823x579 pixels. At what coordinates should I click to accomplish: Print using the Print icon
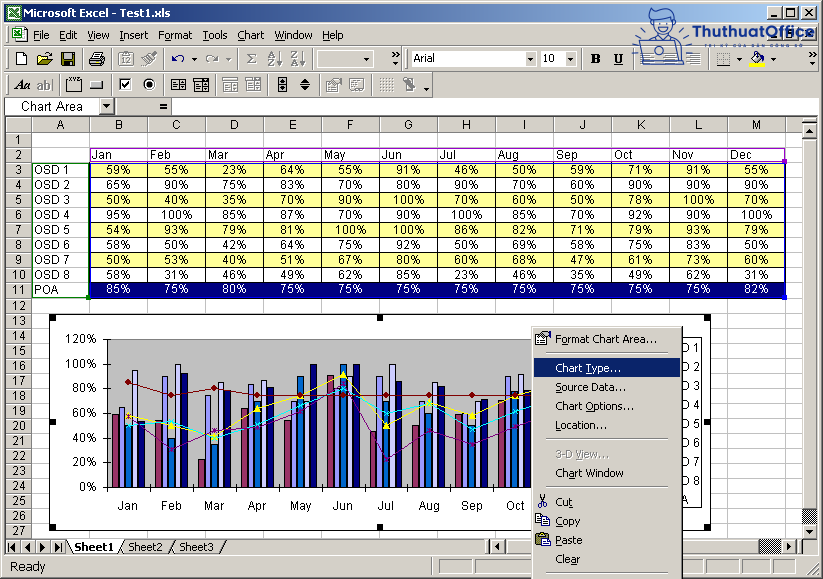click(95, 58)
